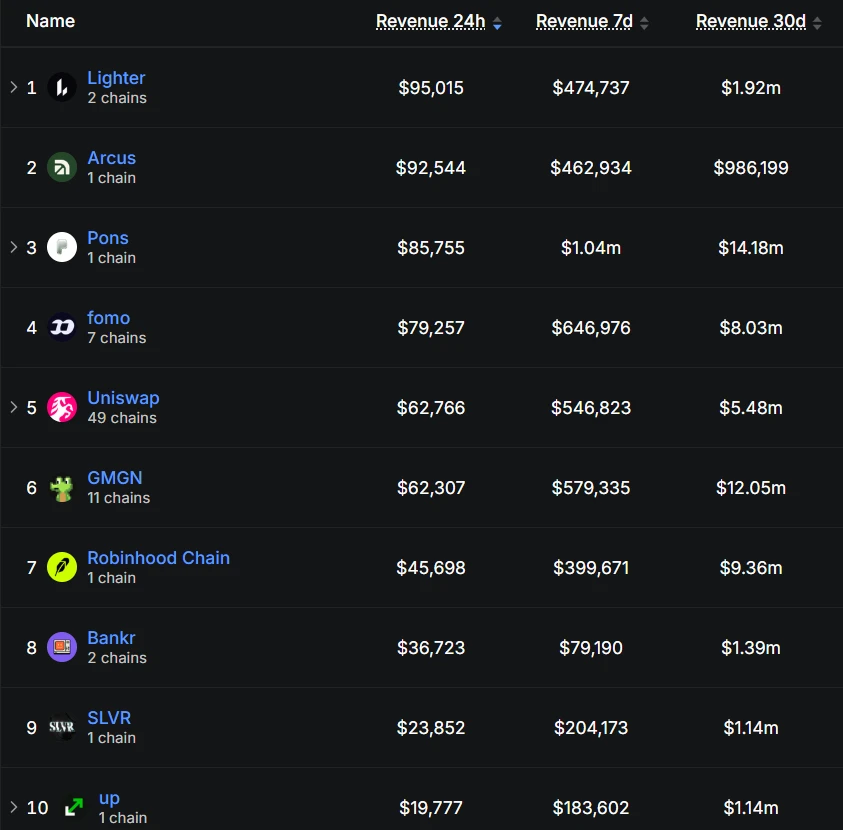
Task: Sort by Revenue 30d arrows icon
Action: (817, 23)
